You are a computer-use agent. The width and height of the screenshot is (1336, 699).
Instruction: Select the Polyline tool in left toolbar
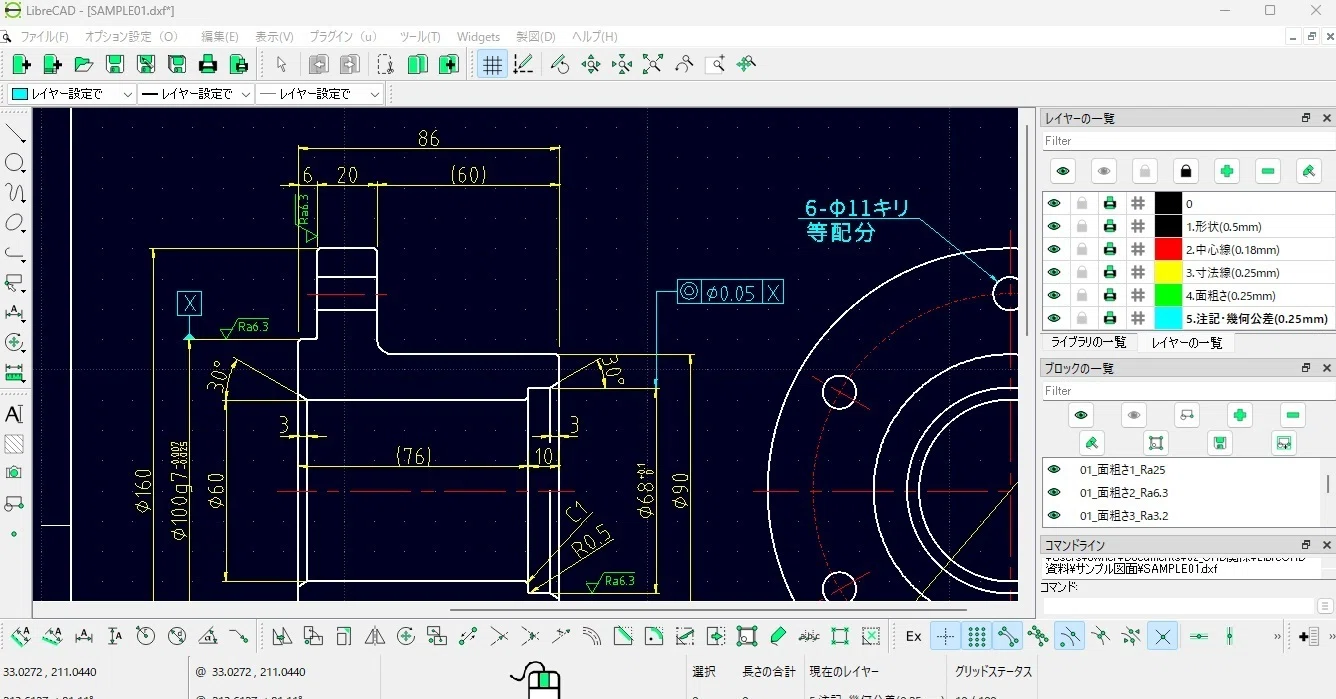pos(15,253)
